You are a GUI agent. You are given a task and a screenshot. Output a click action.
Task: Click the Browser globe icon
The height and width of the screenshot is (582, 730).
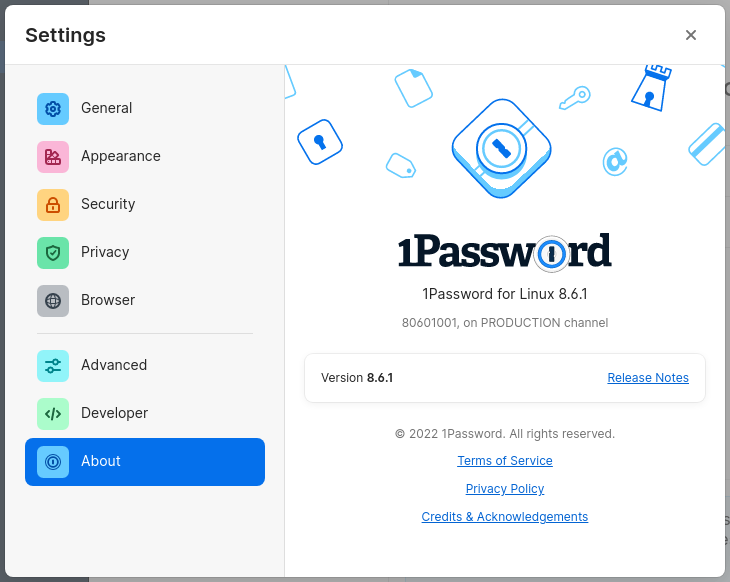[x=53, y=301]
